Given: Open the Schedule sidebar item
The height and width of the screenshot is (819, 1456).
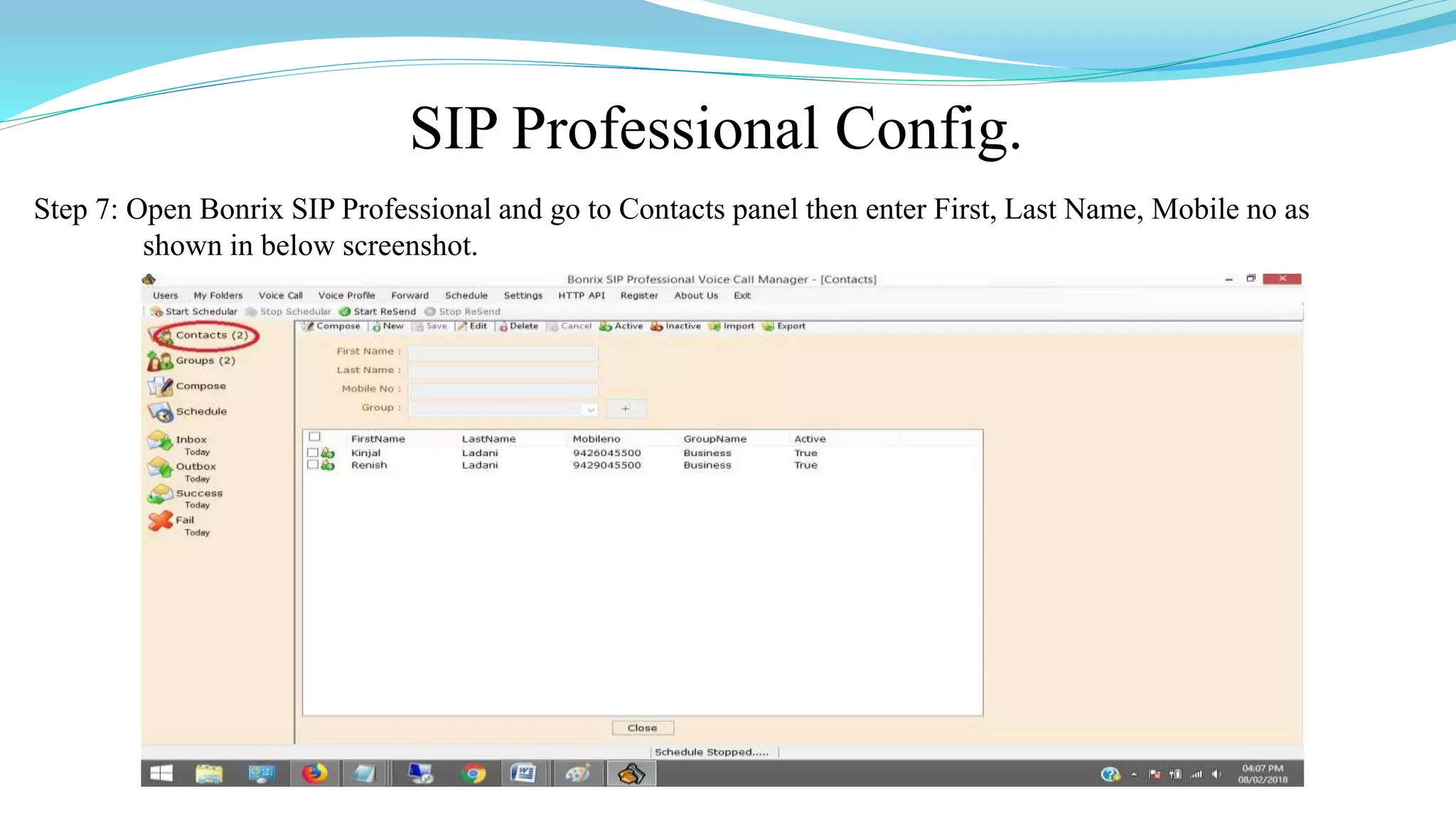Looking at the screenshot, I should 188,412.
